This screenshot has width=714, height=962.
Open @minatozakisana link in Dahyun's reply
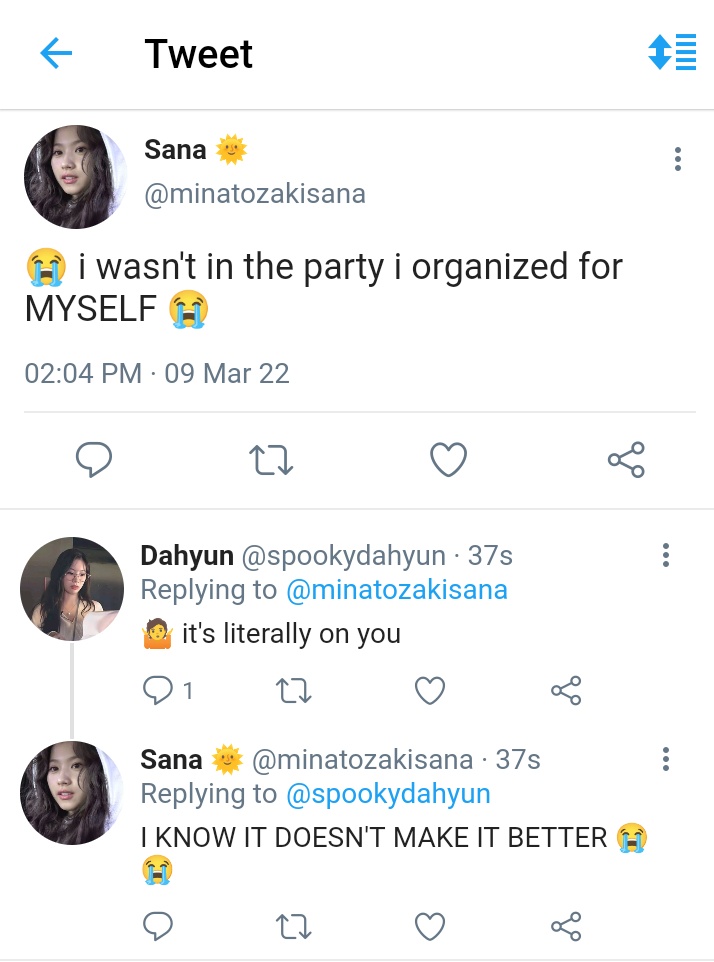click(x=397, y=590)
